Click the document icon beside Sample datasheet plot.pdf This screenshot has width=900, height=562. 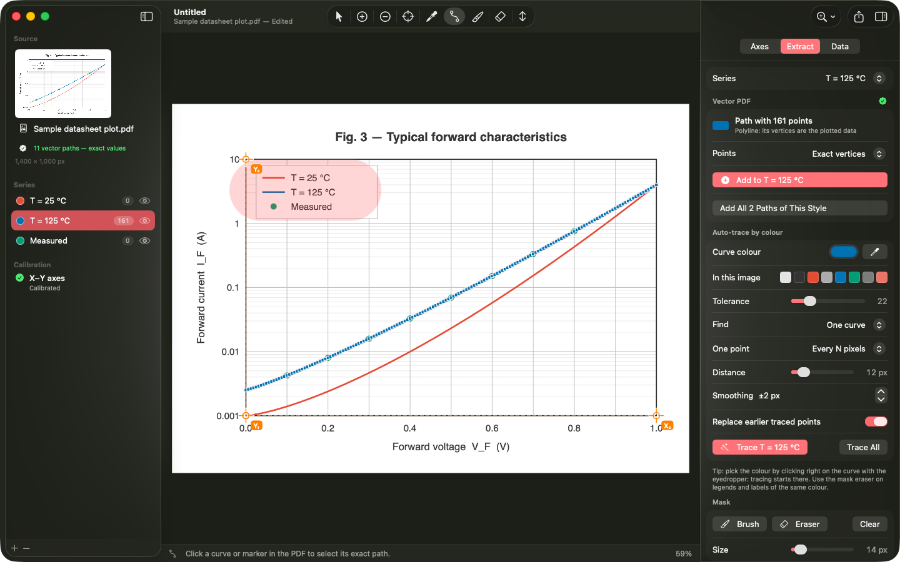(x=23, y=129)
